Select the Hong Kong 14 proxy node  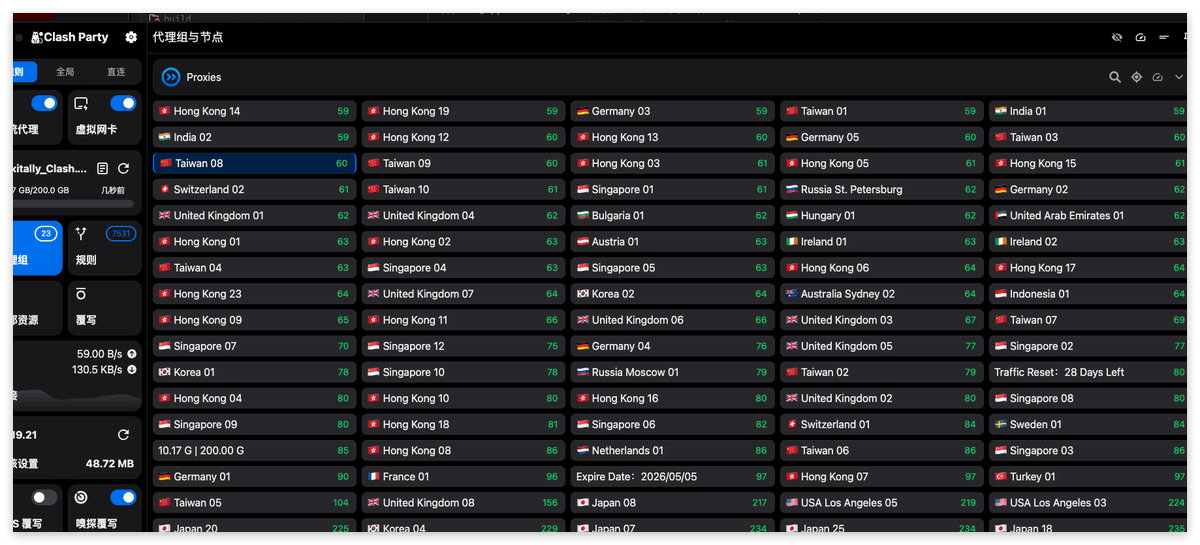(x=254, y=111)
